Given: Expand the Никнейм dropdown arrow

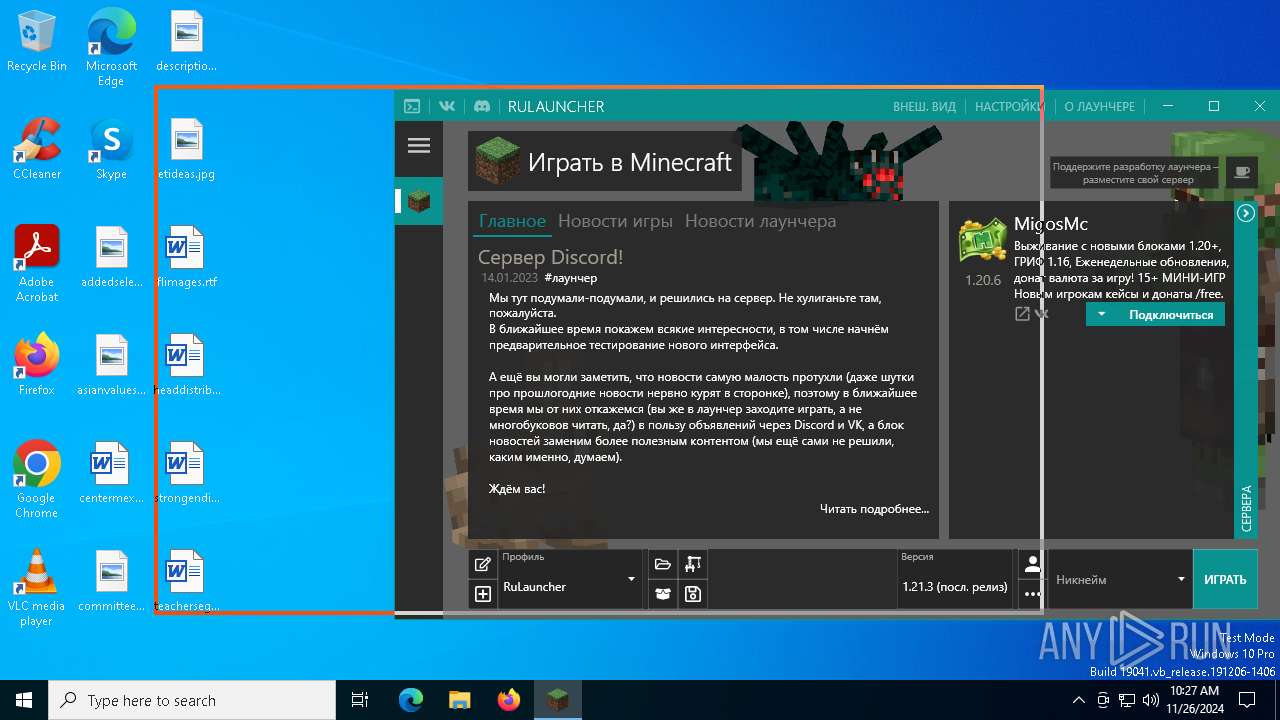Looking at the screenshot, I should coord(1181,579).
